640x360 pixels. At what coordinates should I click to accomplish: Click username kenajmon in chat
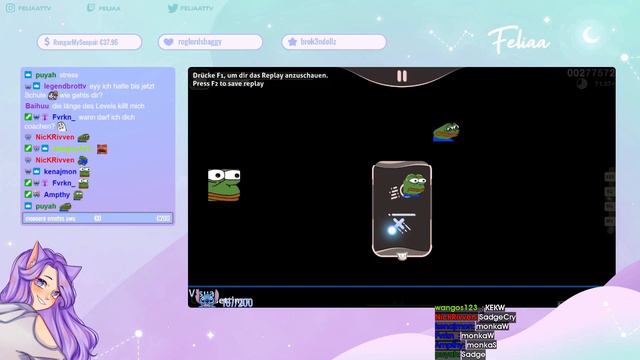point(60,172)
